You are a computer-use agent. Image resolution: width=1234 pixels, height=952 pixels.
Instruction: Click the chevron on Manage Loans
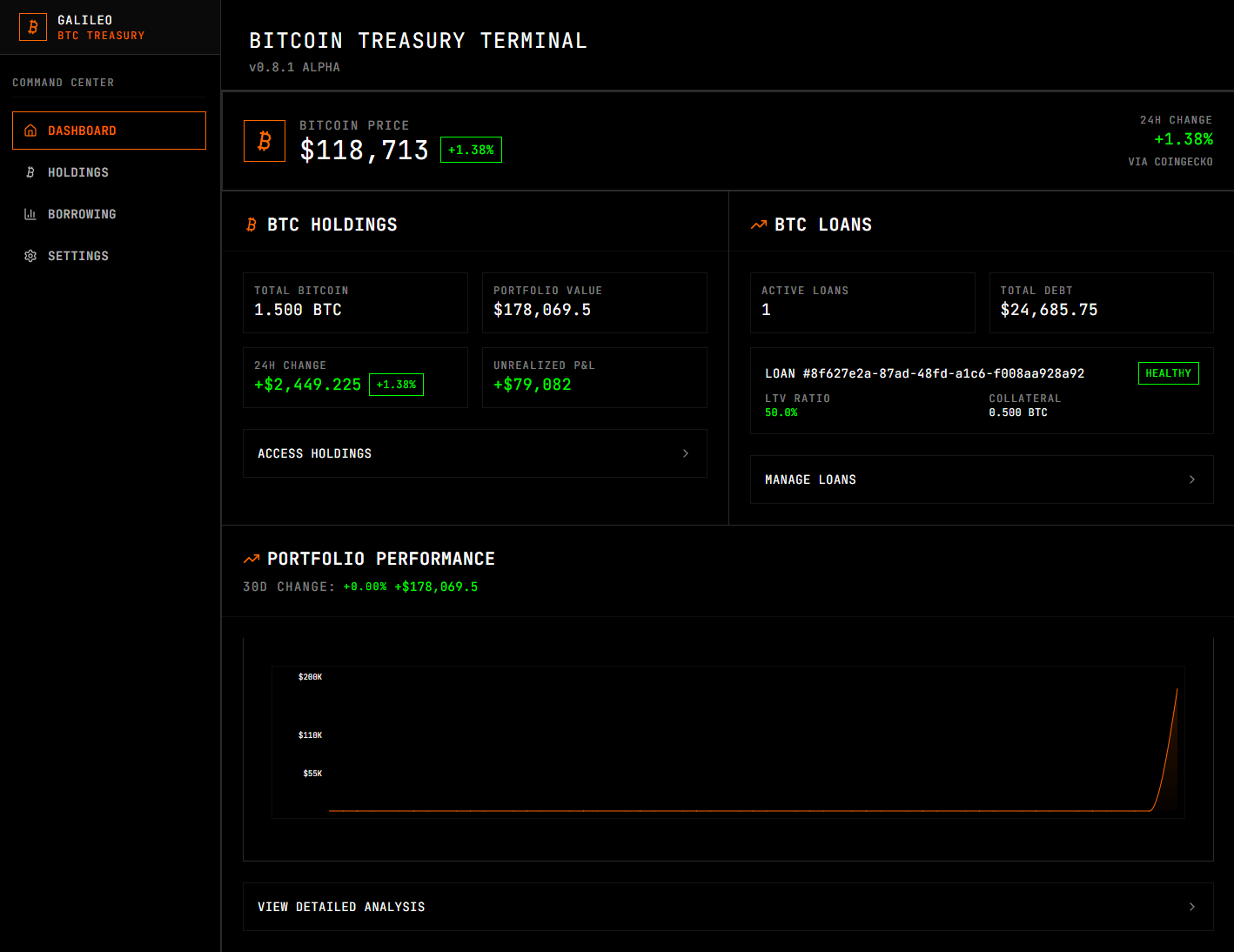[x=1192, y=479]
